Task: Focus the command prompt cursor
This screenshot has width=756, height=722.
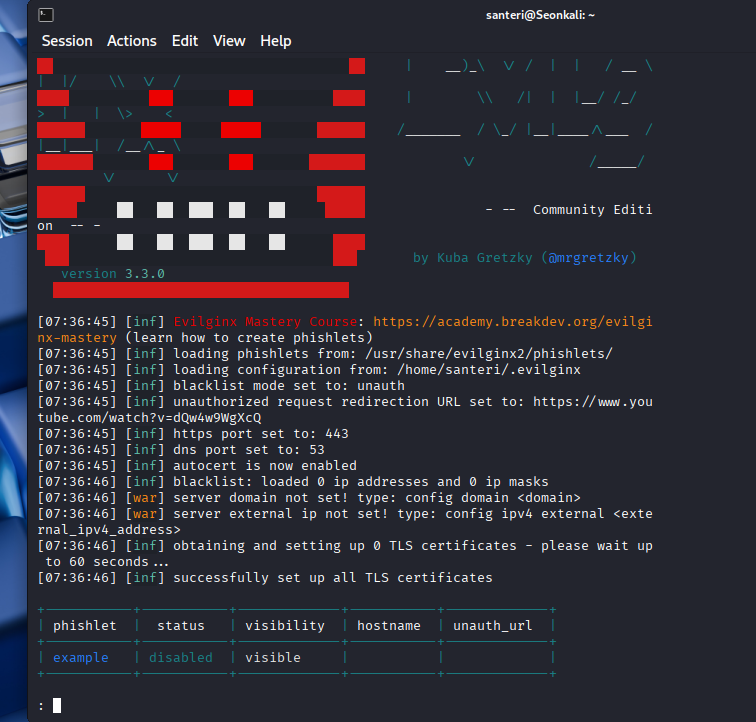Action: pos(57,706)
